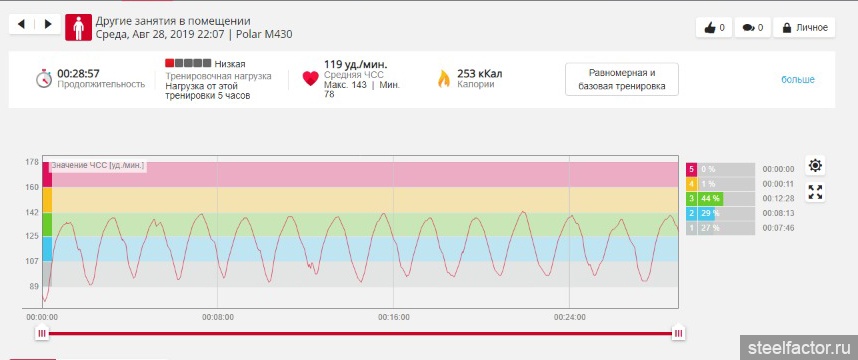
Task: Select heart rate zone 5 bar
Action: click(720, 169)
